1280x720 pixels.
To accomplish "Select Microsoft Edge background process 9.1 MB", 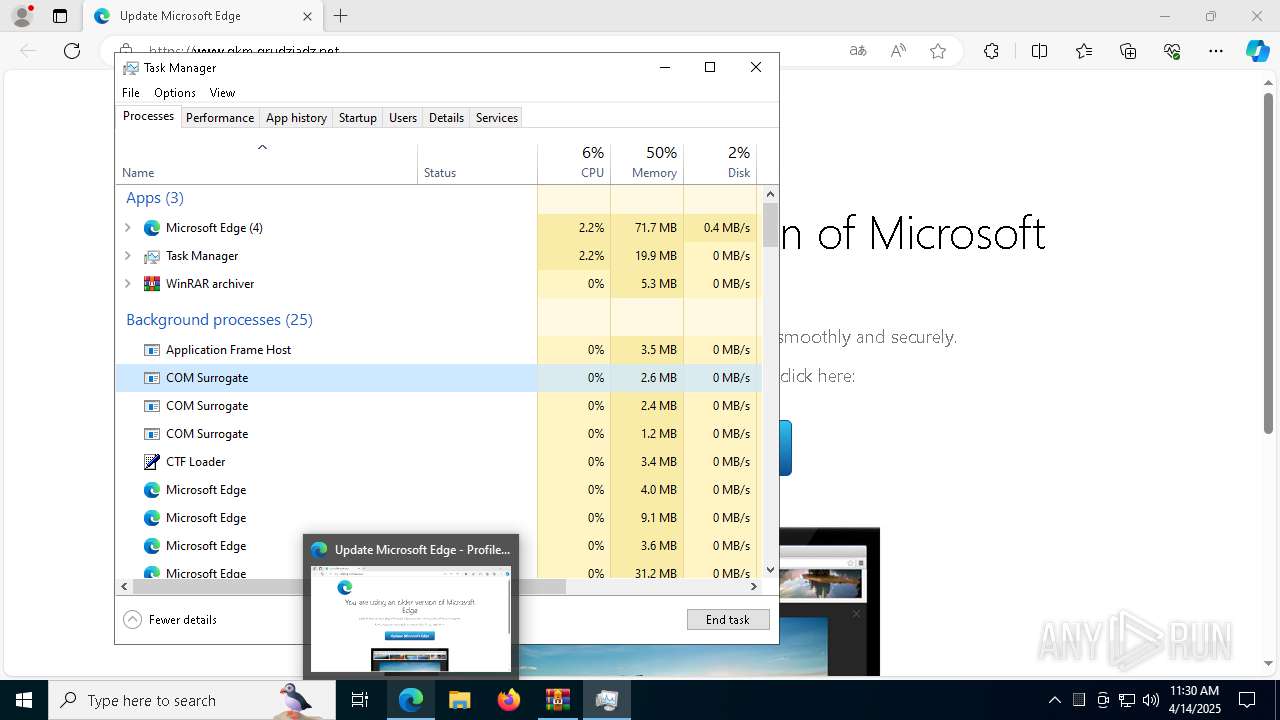I will pyautogui.click(x=439, y=518).
